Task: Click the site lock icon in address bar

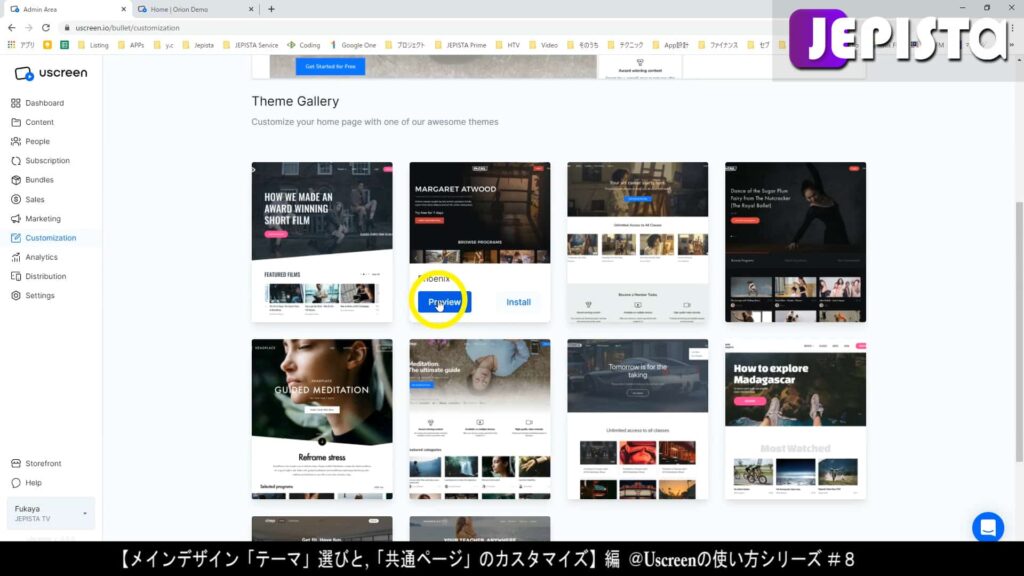Action: pyautogui.click(x=67, y=27)
